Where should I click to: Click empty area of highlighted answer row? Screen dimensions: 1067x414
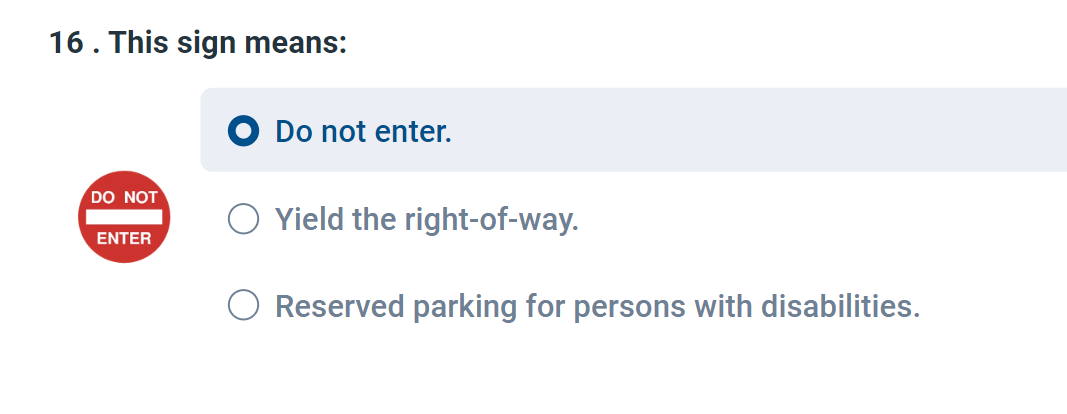pos(749,130)
